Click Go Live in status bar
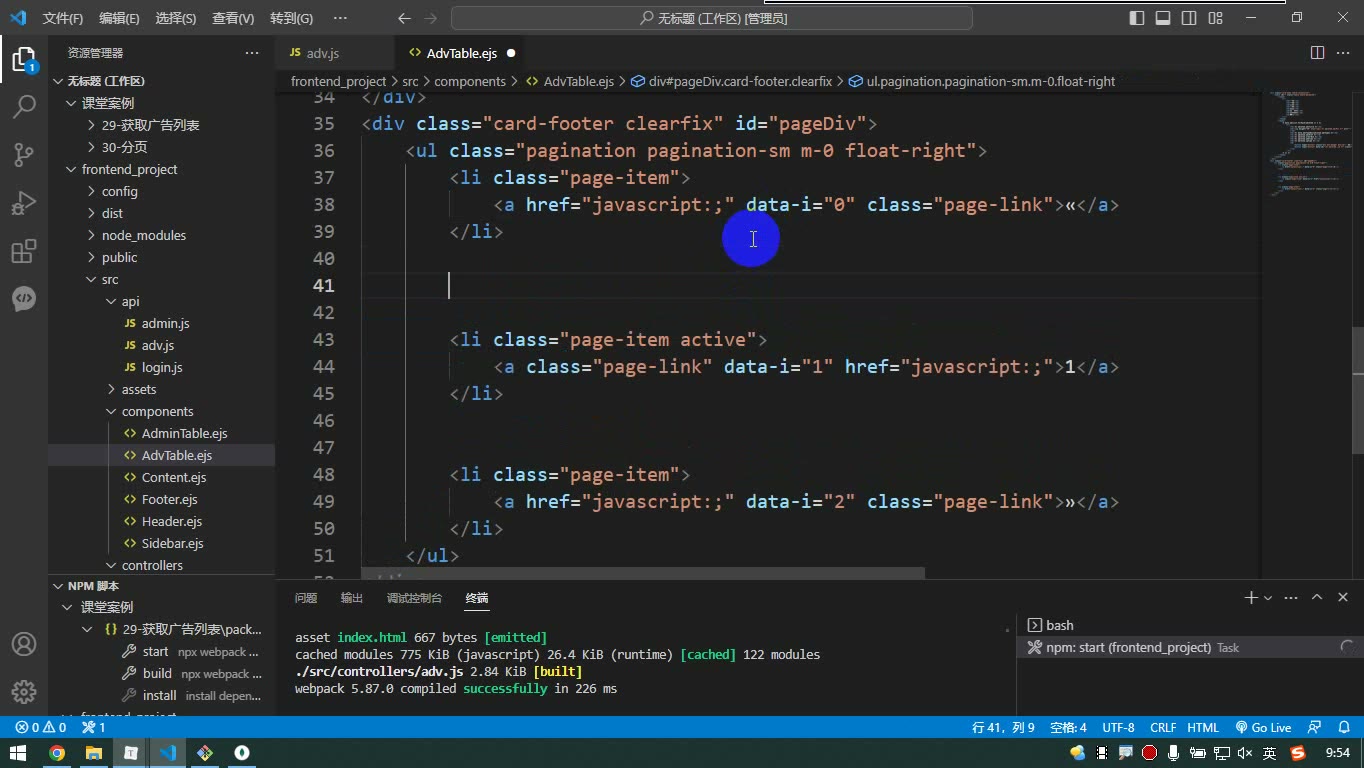The height and width of the screenshot is (768, 1364). (x=1263, y=728)
